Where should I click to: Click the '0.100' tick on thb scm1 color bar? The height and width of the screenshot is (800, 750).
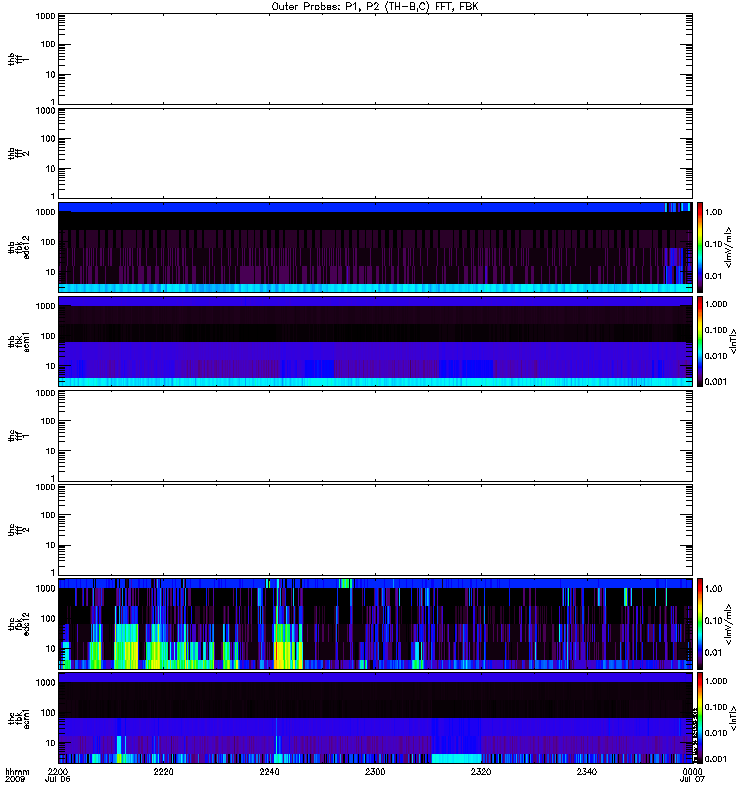point(716,330)
